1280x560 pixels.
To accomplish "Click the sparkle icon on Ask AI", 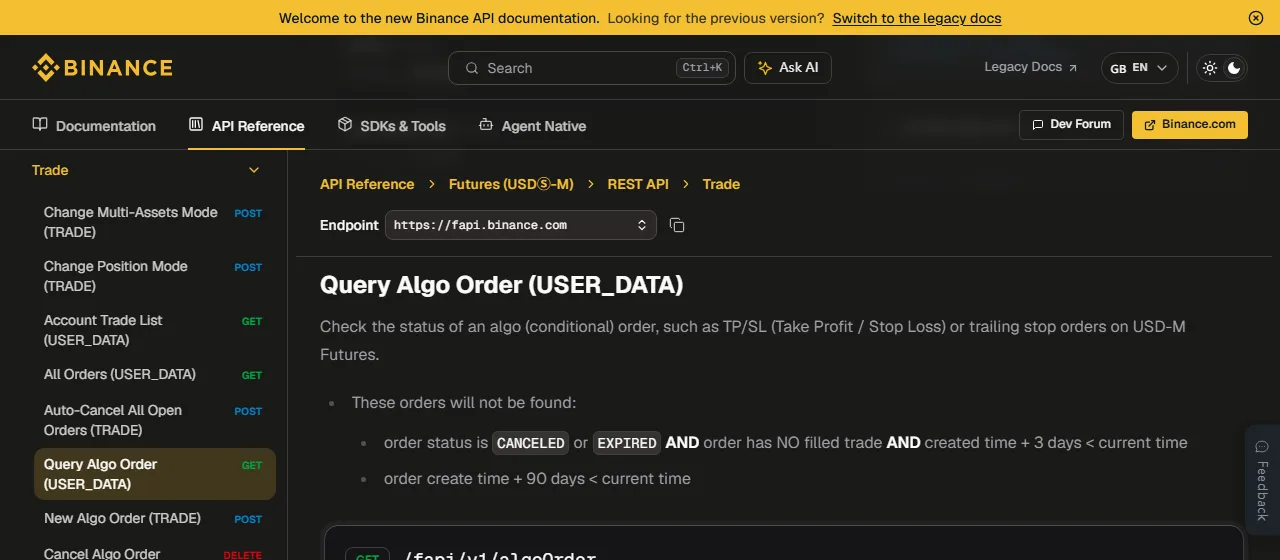I will tap(765, 68).
